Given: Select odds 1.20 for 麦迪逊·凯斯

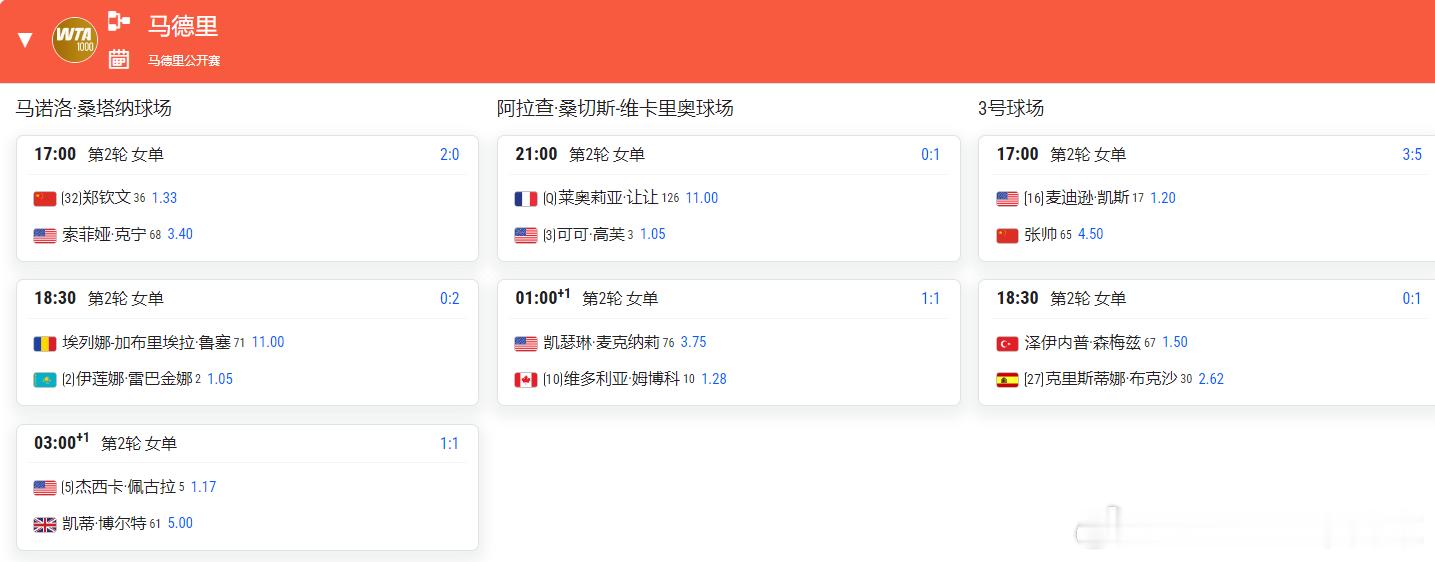Looking at the screenshot, I should point(1163,198).
